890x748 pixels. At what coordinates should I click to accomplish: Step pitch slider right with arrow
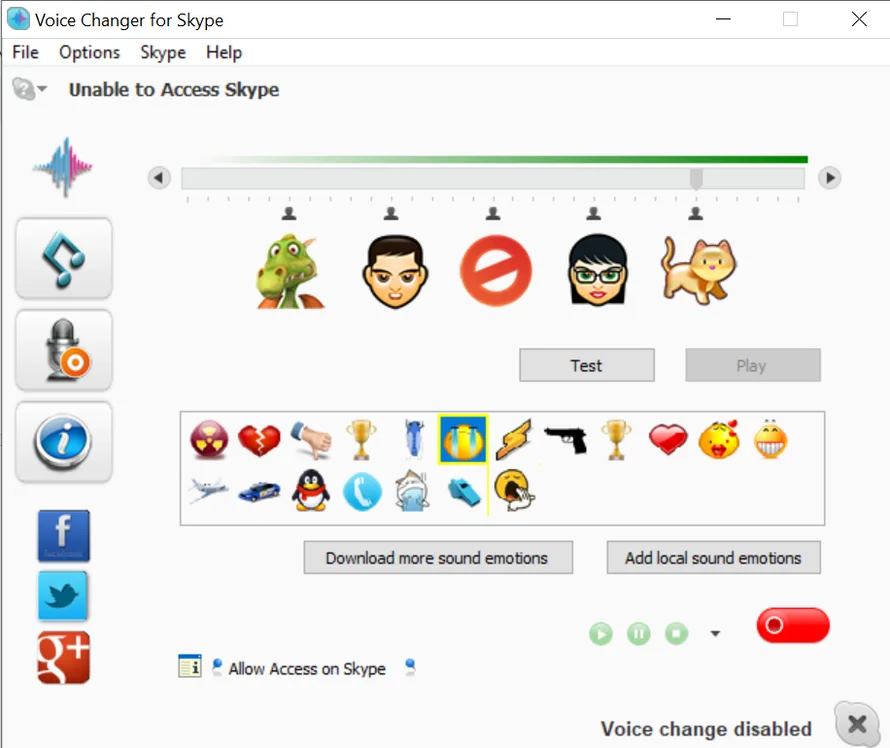(829, 178)
